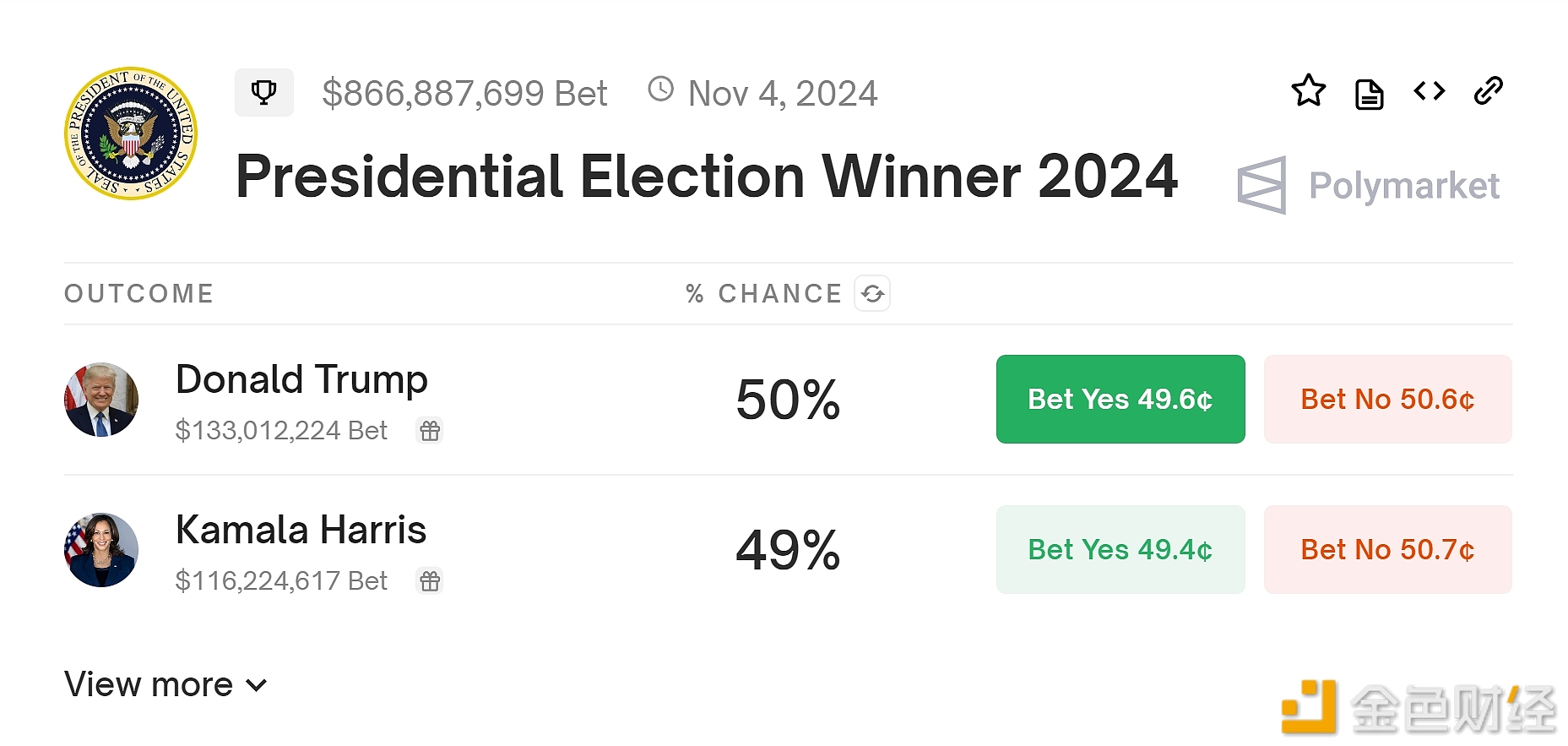This screenshot has height=746, width=1568.
Task: Click the trophy icon badge
Action: click(x=264, y=92)
